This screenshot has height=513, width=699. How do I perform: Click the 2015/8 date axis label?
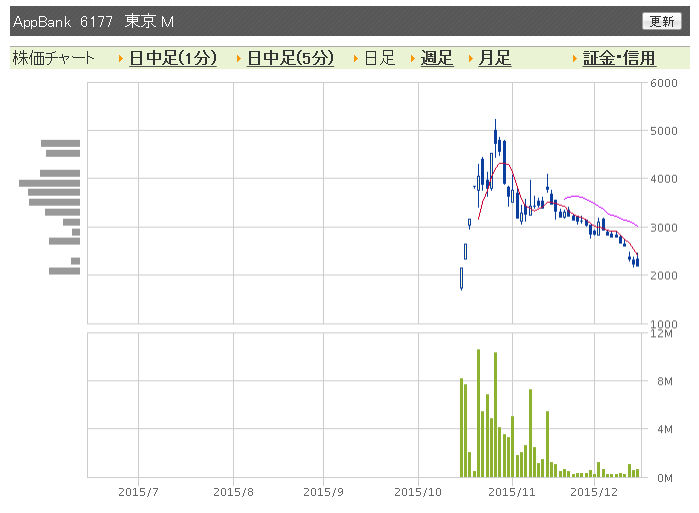[233, 492]
